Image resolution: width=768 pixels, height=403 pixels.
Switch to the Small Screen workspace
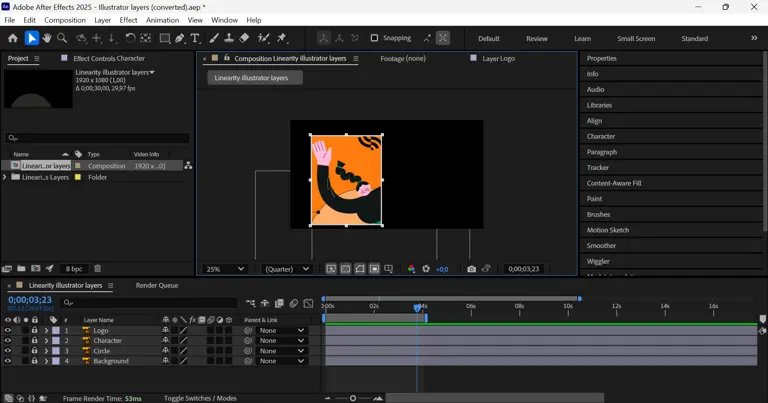click(x=636, y=38)
